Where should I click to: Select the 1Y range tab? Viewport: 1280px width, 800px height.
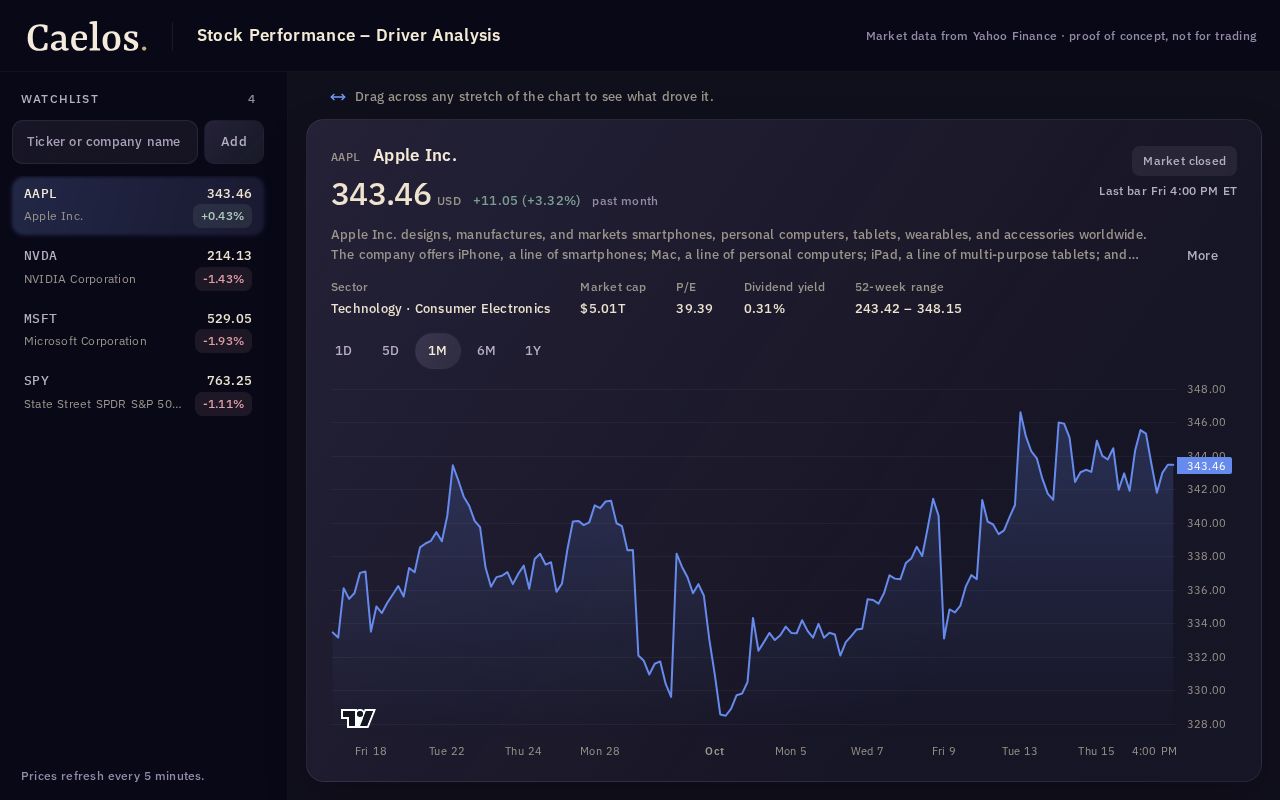533,351
